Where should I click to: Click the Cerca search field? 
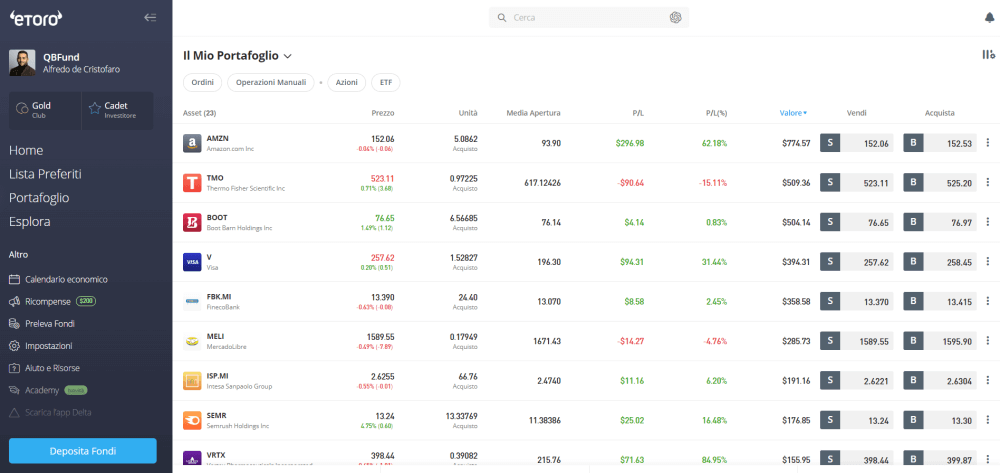click(589, 18)
